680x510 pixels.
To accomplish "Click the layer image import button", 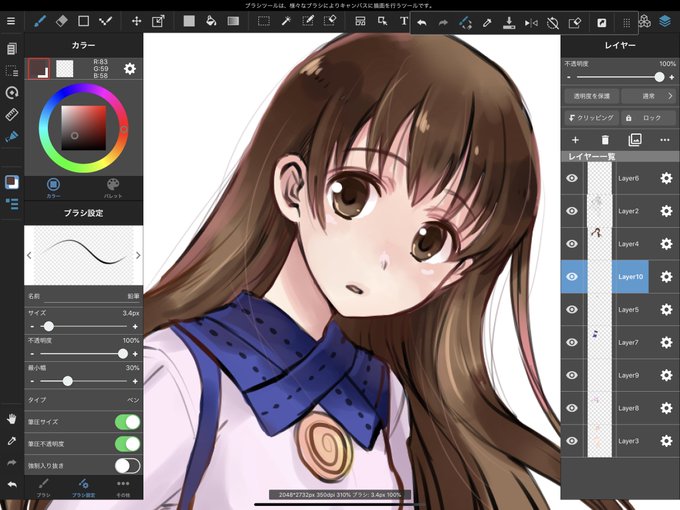I will (635, 140).
